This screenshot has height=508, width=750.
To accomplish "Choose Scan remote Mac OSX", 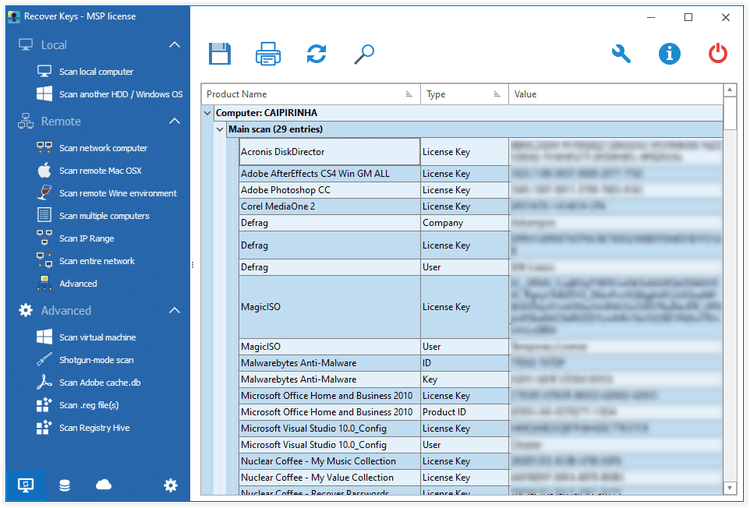I will tap(100, 171).
